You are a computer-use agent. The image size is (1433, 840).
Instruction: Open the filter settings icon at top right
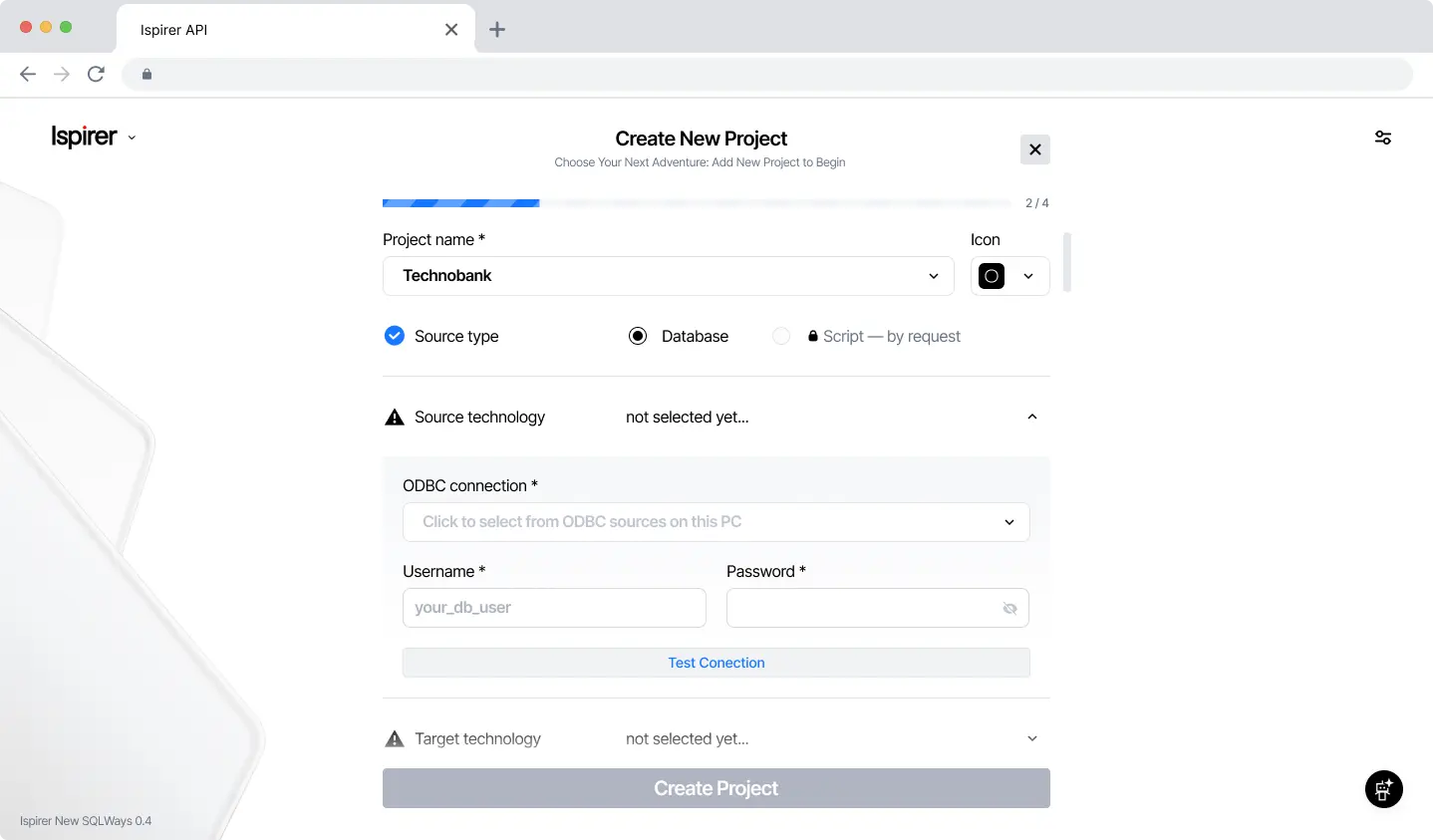pos(1383,138)
